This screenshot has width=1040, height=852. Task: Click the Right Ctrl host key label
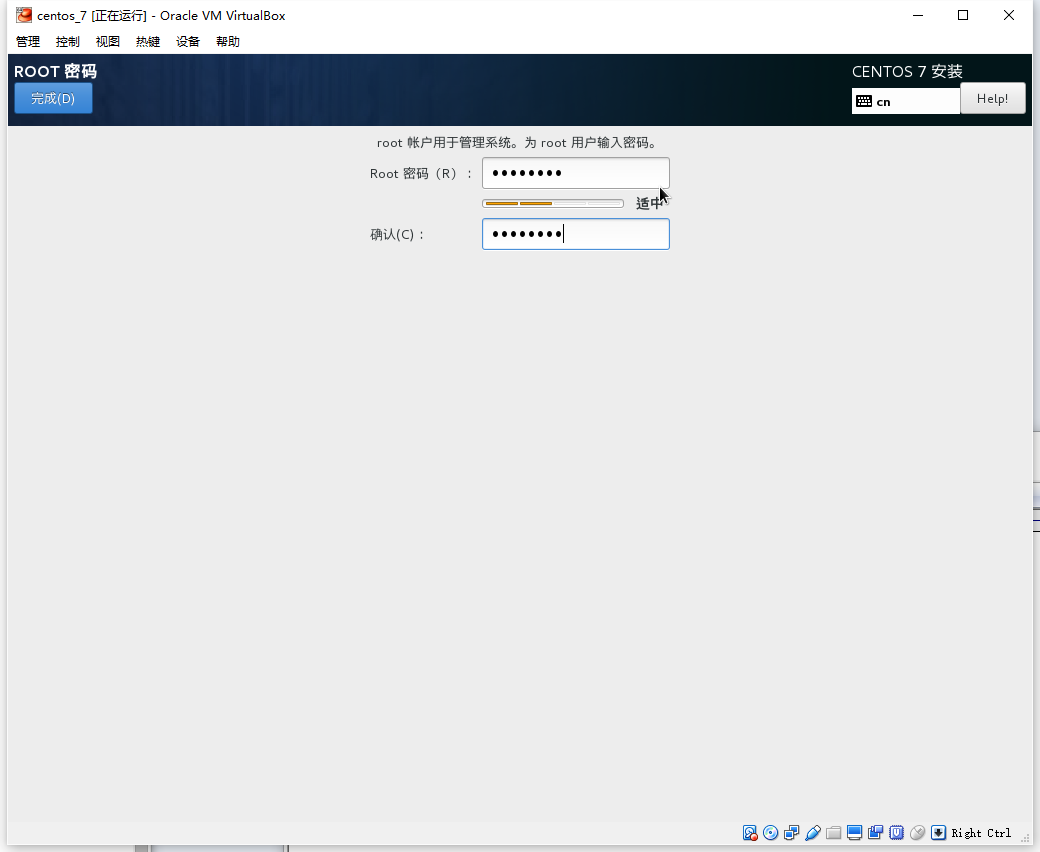coord(981,833)
